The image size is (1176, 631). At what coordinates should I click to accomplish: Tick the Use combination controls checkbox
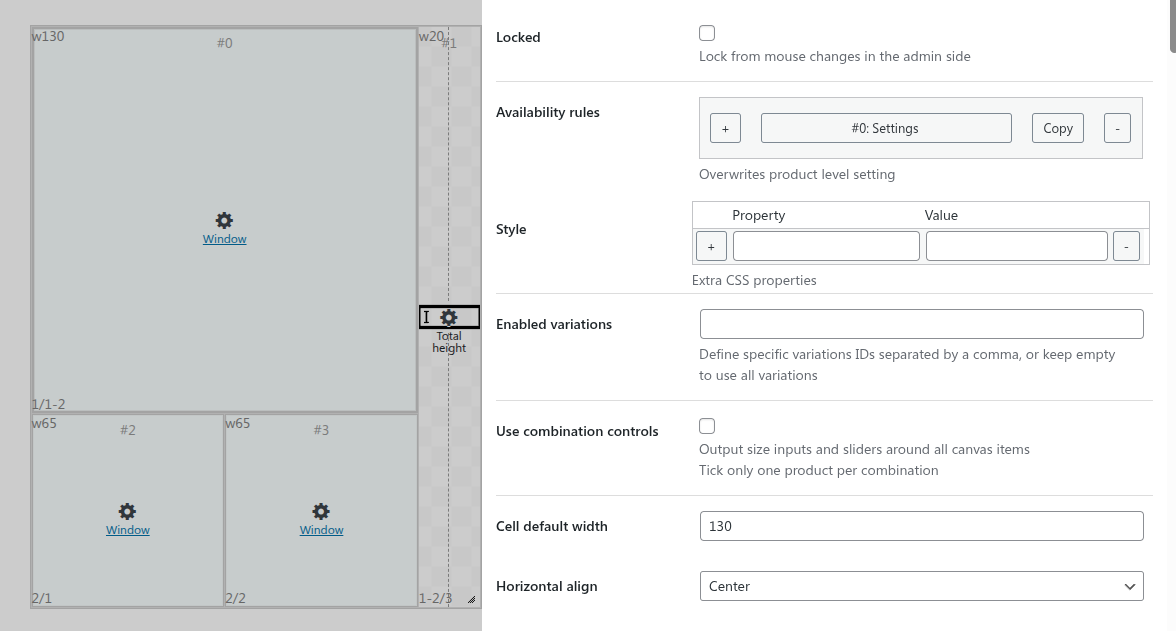click(707, 426)
